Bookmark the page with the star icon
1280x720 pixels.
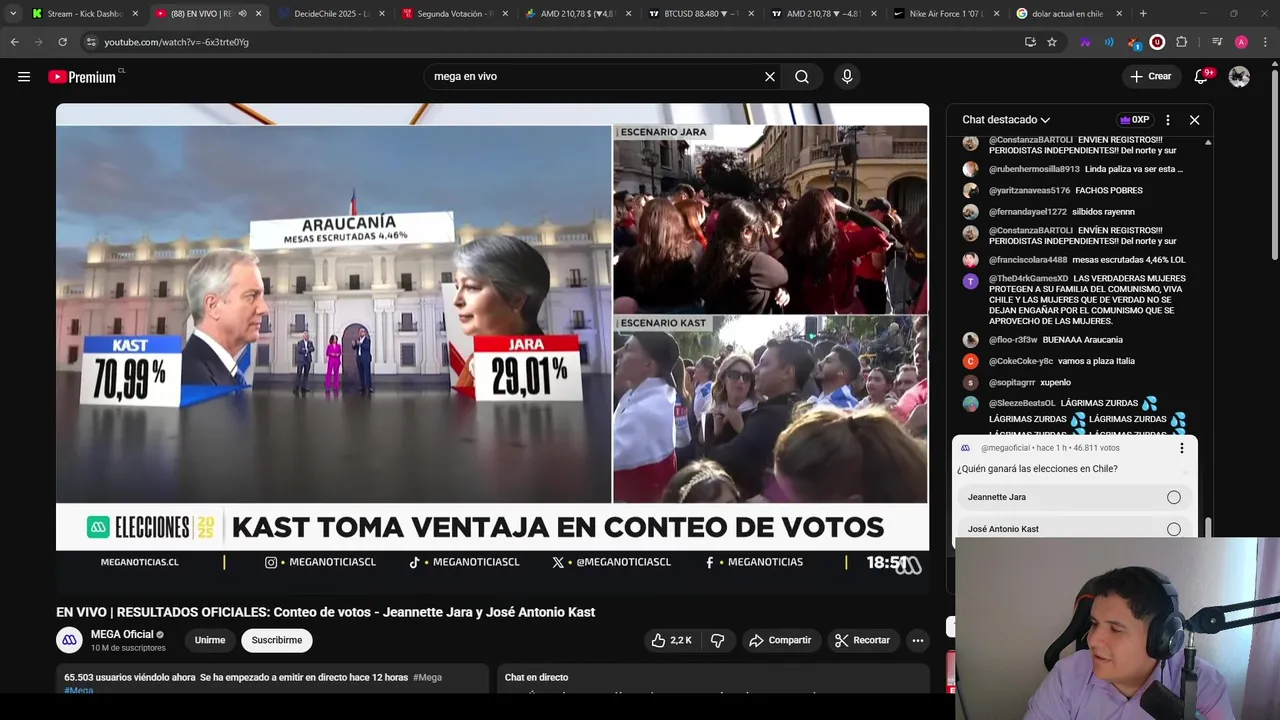[1052, 42]
